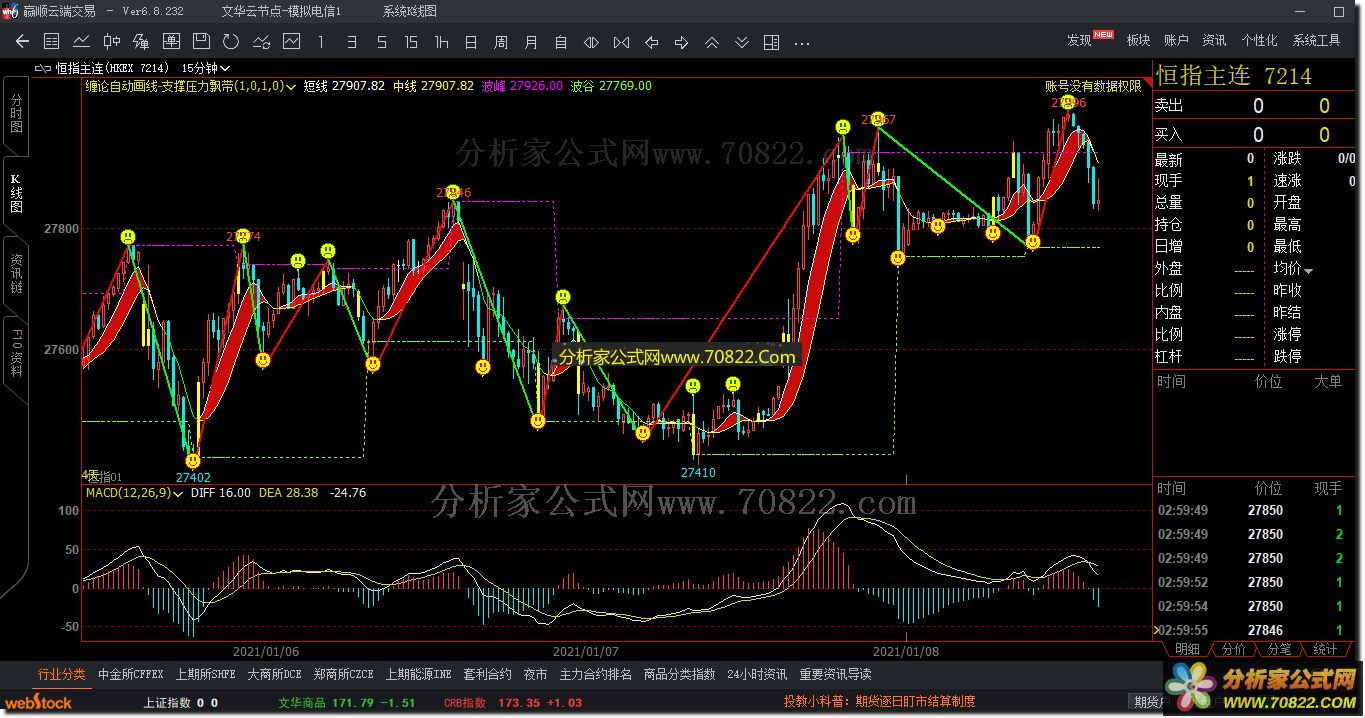The width and height of the screenshot is (1365, 718).
Task: Click the compress chart horizontally icon
Action: (621, 42)
